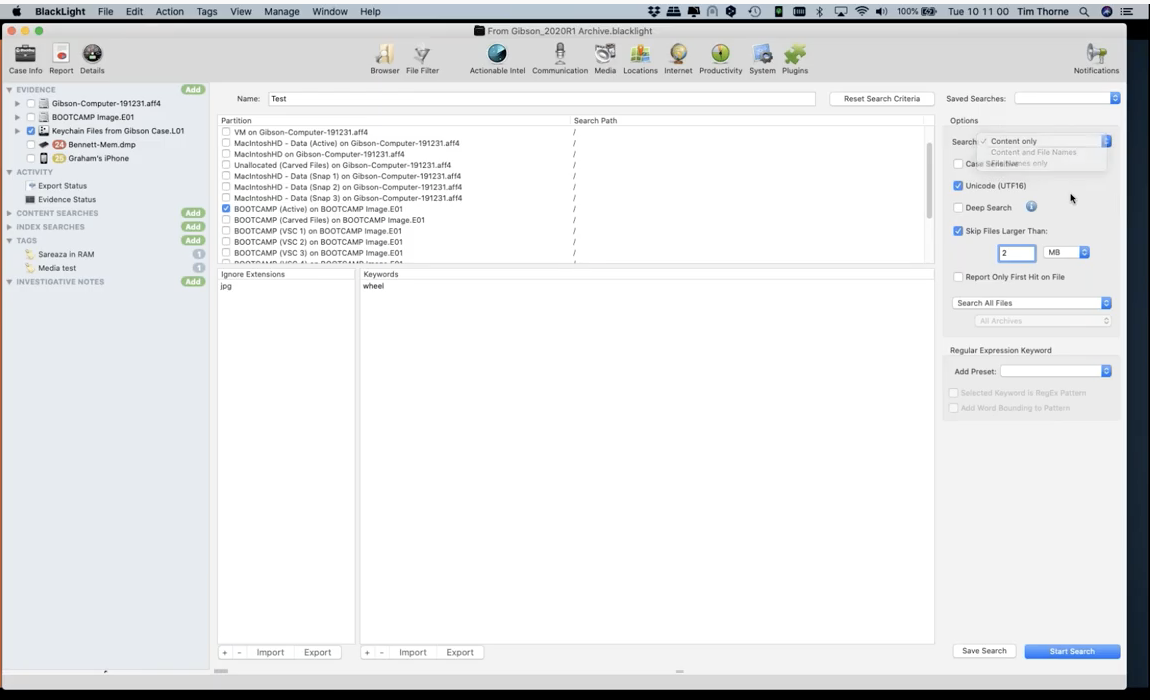Viewport: 1150px width, 700px height.
Task: Check the VM on Gibson-Computer partition
Action: [x=226, y=132]
